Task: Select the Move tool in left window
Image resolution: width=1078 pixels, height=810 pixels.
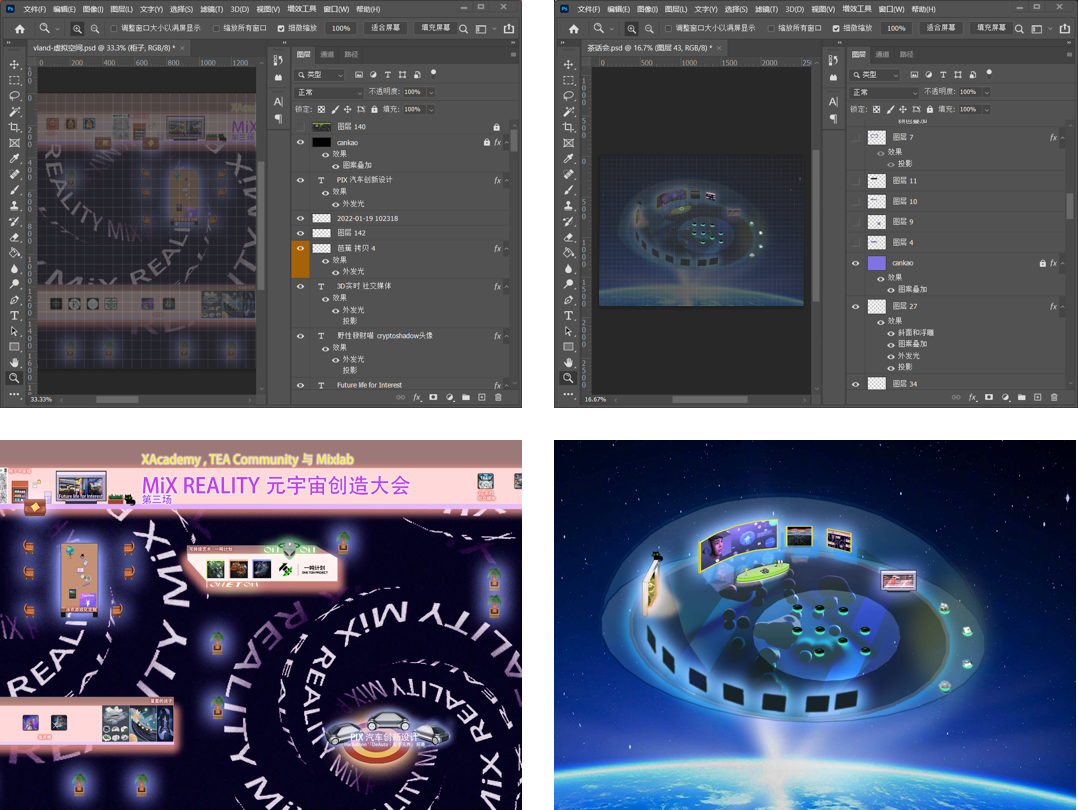Action: (14, 64)
